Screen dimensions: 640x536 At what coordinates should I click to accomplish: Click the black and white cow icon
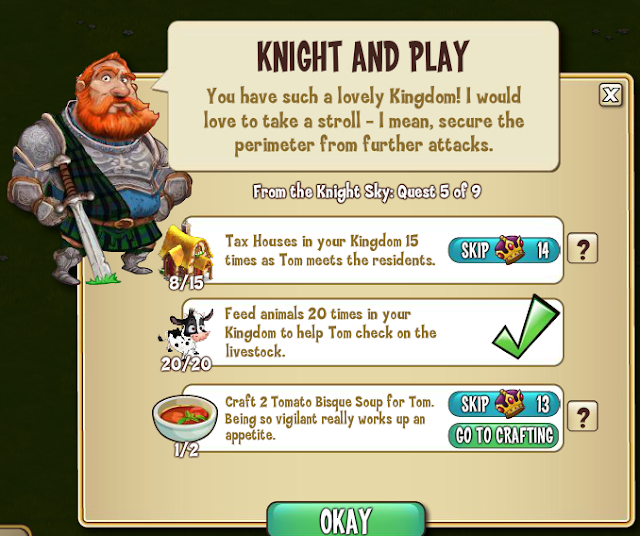(x=187, y=333)
